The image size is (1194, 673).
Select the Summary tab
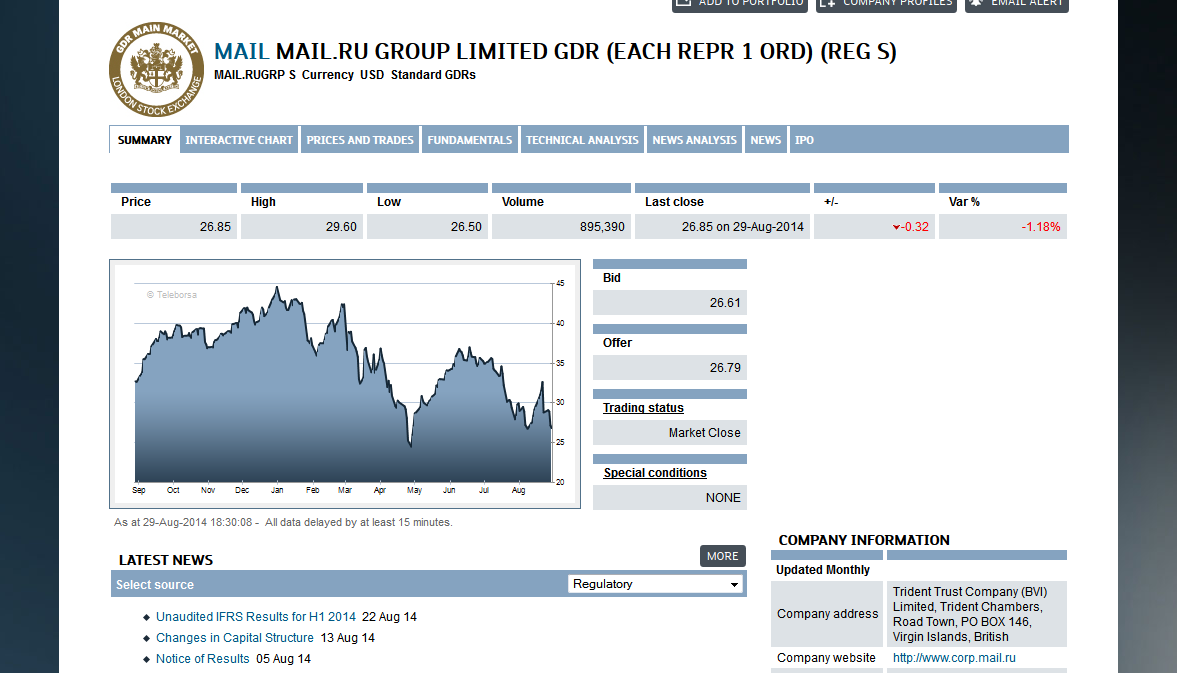[145, 140]
